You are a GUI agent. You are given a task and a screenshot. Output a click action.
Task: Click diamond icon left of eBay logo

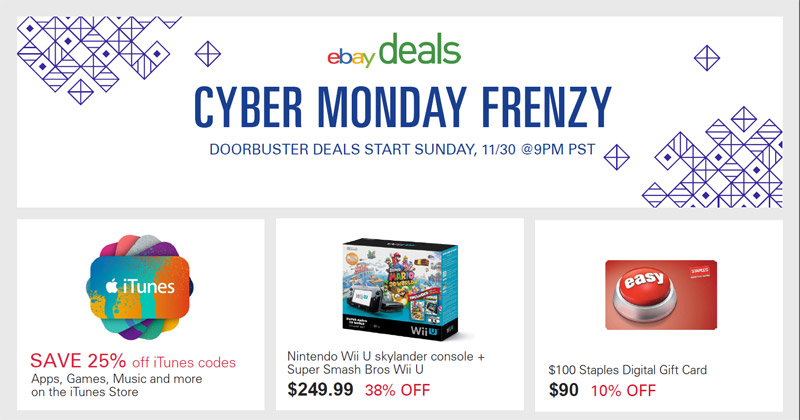[x=207, y=50]
